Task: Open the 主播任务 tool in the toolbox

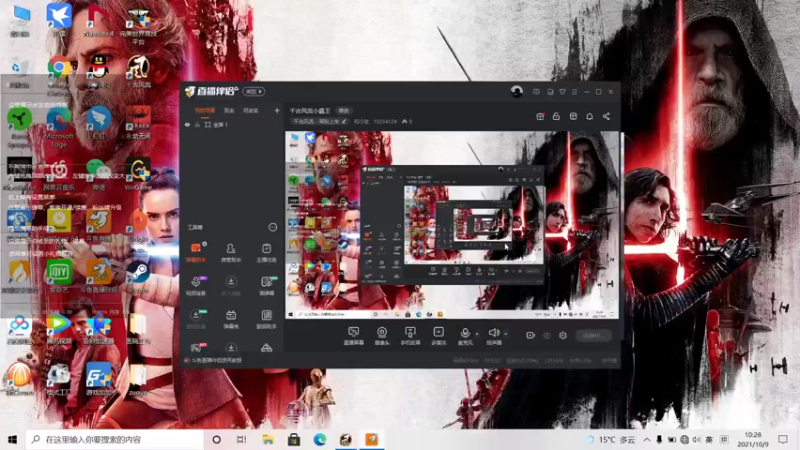Action: 266,253
